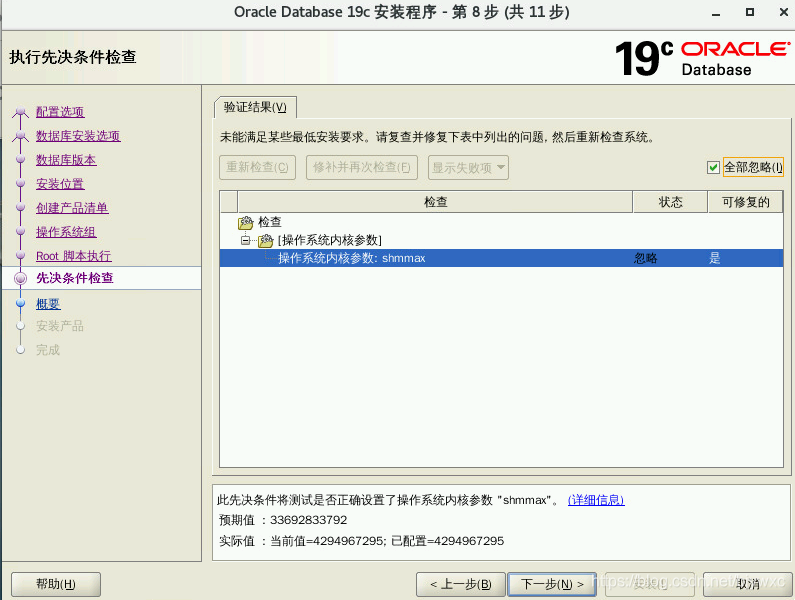The width and height of the screenshot is (795, 600).
Task: Click the 预期值 33692833792 text
Action: coord(283,520)
